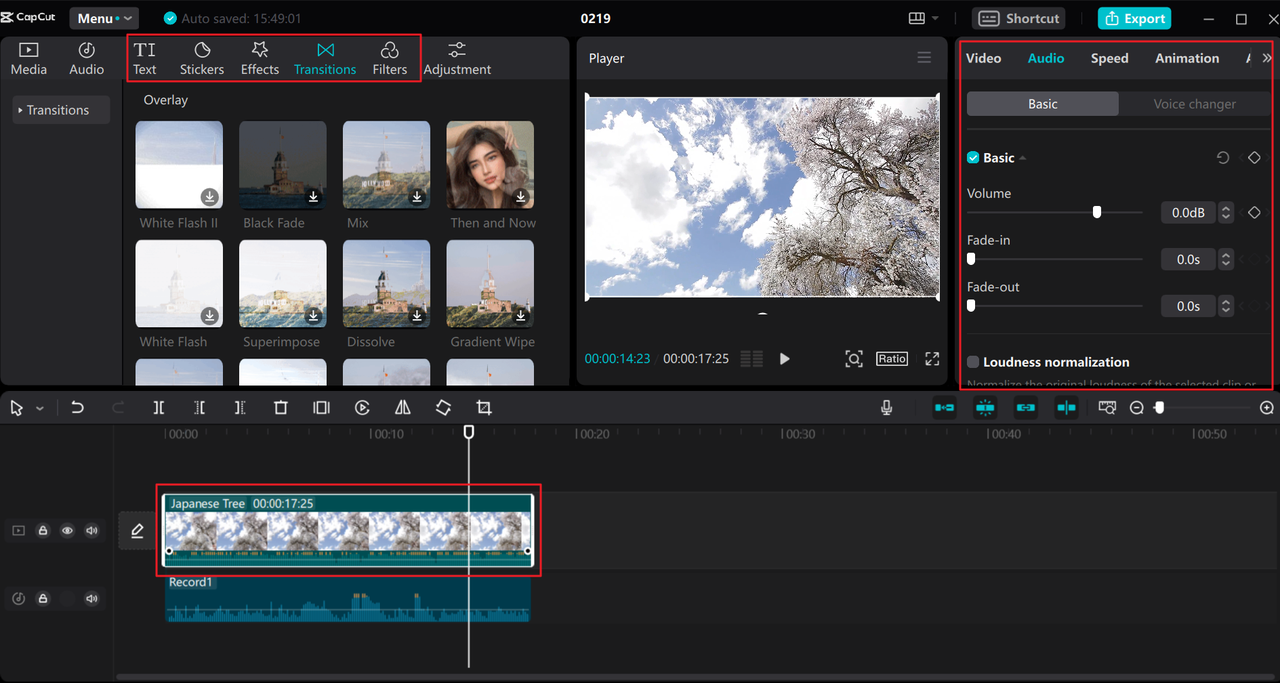The image size is (1280, 683).
Task: Switch to the Speed properties tab
Action: pos(1109,58)
